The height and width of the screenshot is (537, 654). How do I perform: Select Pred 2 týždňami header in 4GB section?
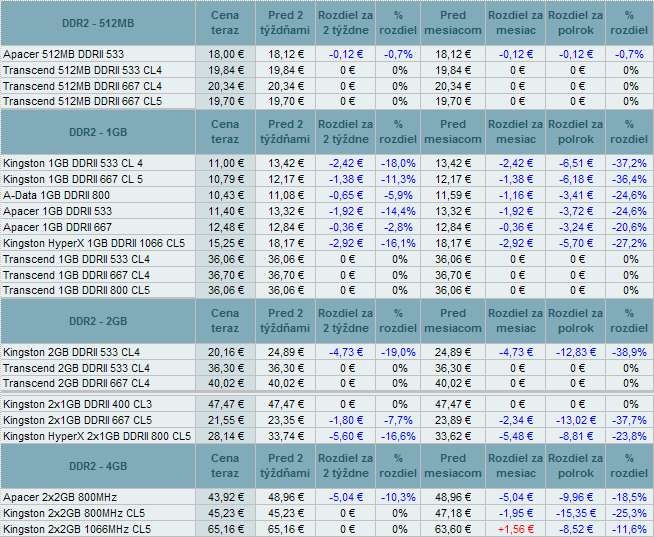(x=285, y=466)
